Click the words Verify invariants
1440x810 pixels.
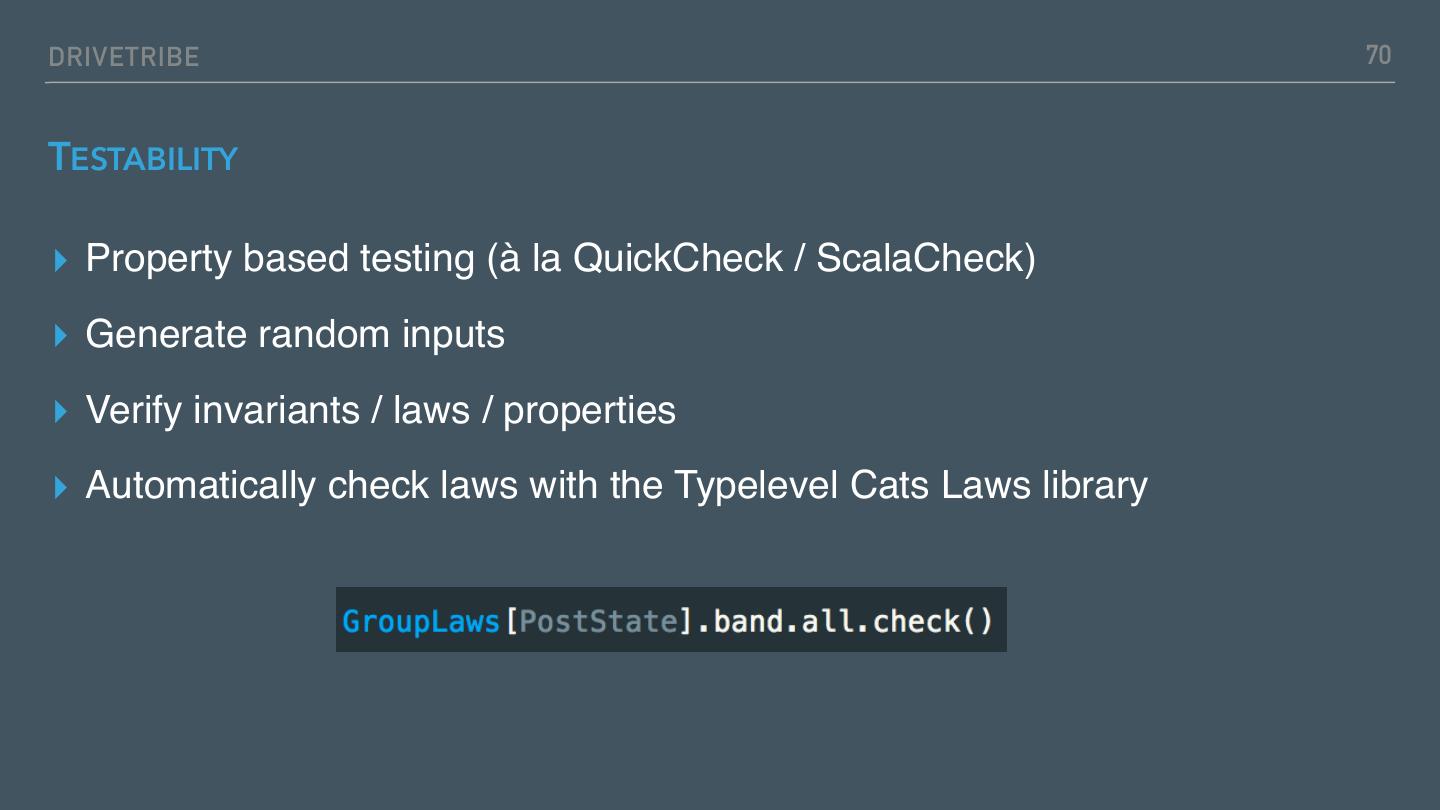pyautogui.click(x=222, y=410)
